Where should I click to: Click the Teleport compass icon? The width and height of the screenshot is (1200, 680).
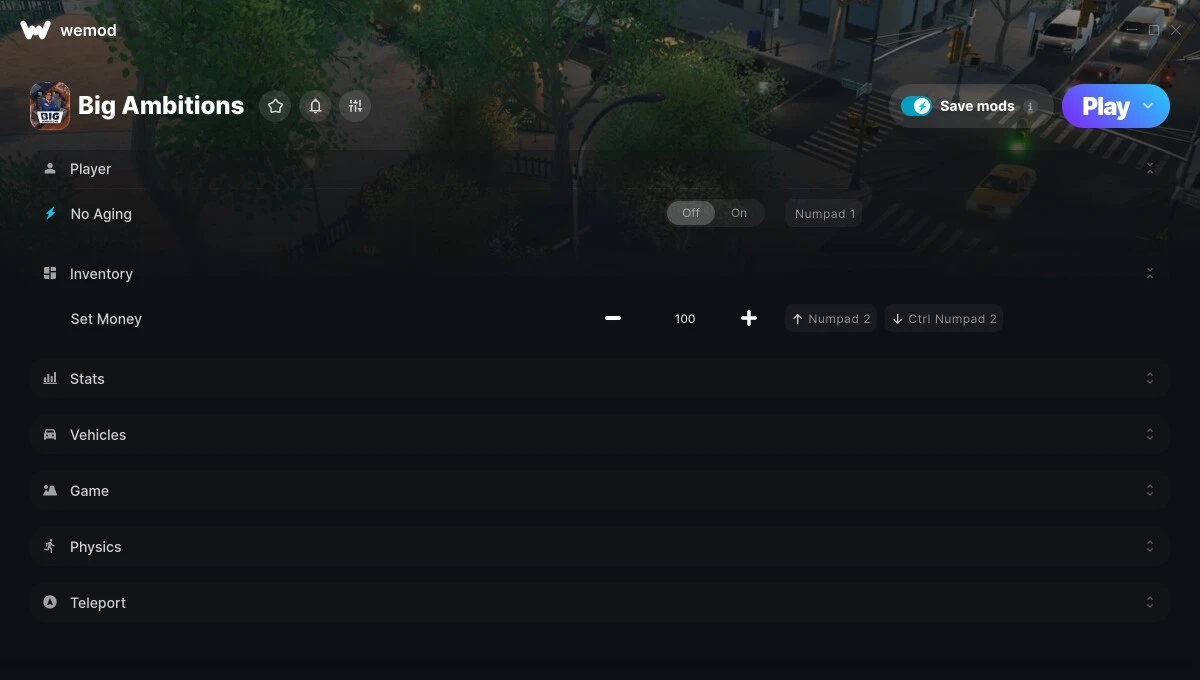pyautogui.click(x=50, y=602)
